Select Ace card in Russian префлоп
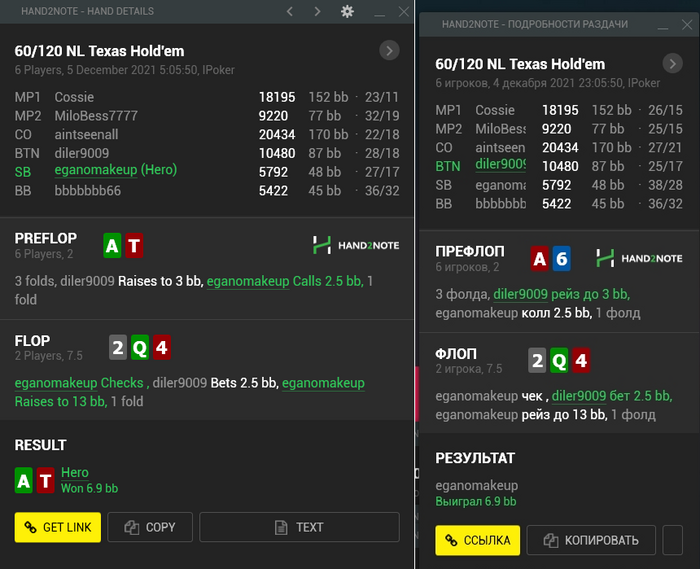Viewport: 700px width, 569px height. coord(540,258)
